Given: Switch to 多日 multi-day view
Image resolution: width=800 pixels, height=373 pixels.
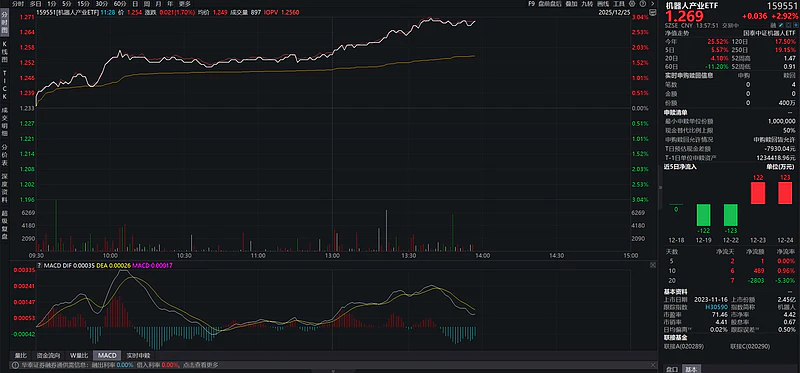Looking at the screenshot, I should coord(35,4).
